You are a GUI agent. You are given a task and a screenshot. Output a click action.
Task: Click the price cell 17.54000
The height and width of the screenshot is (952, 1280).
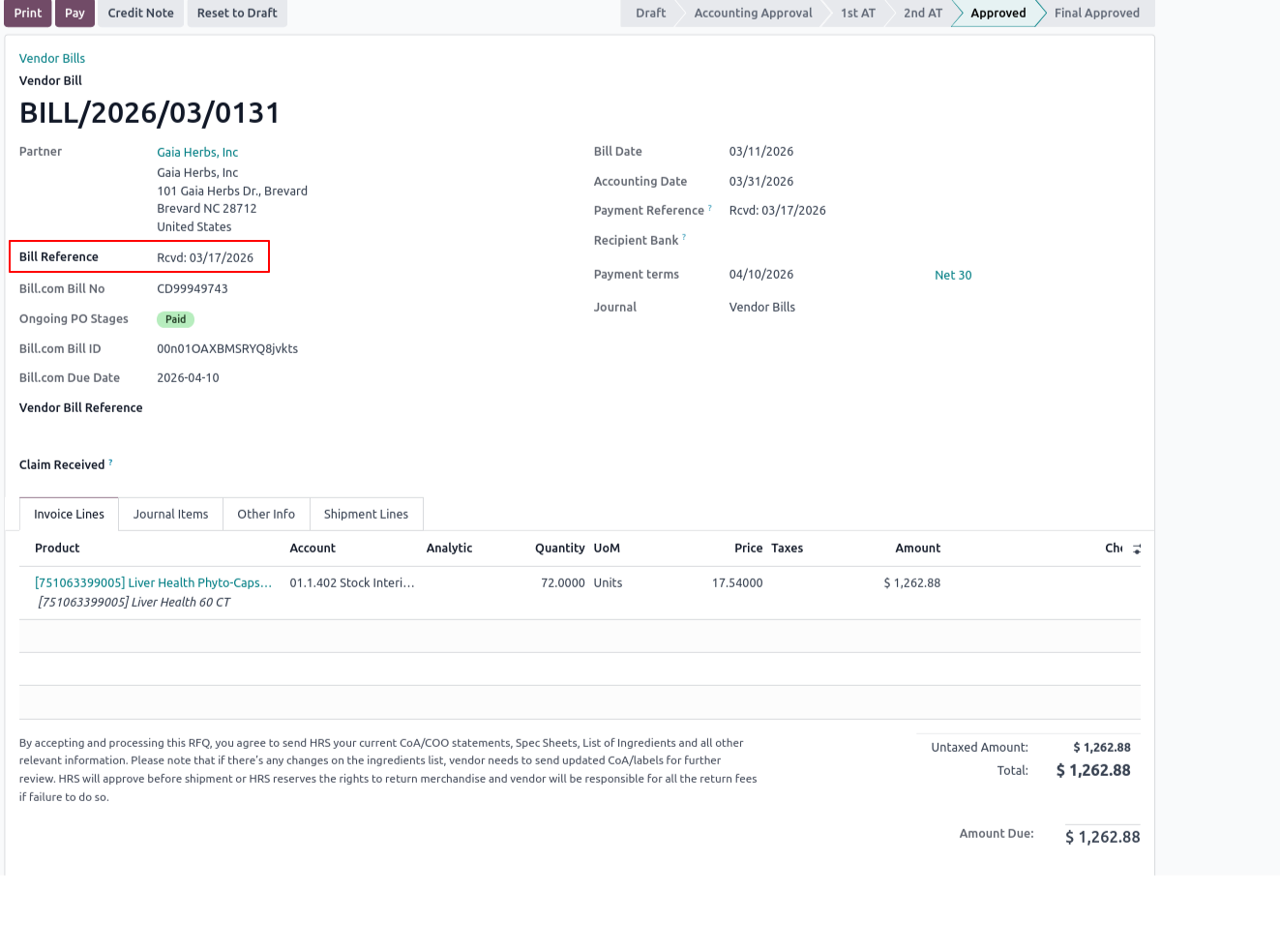tap(737, 582)
